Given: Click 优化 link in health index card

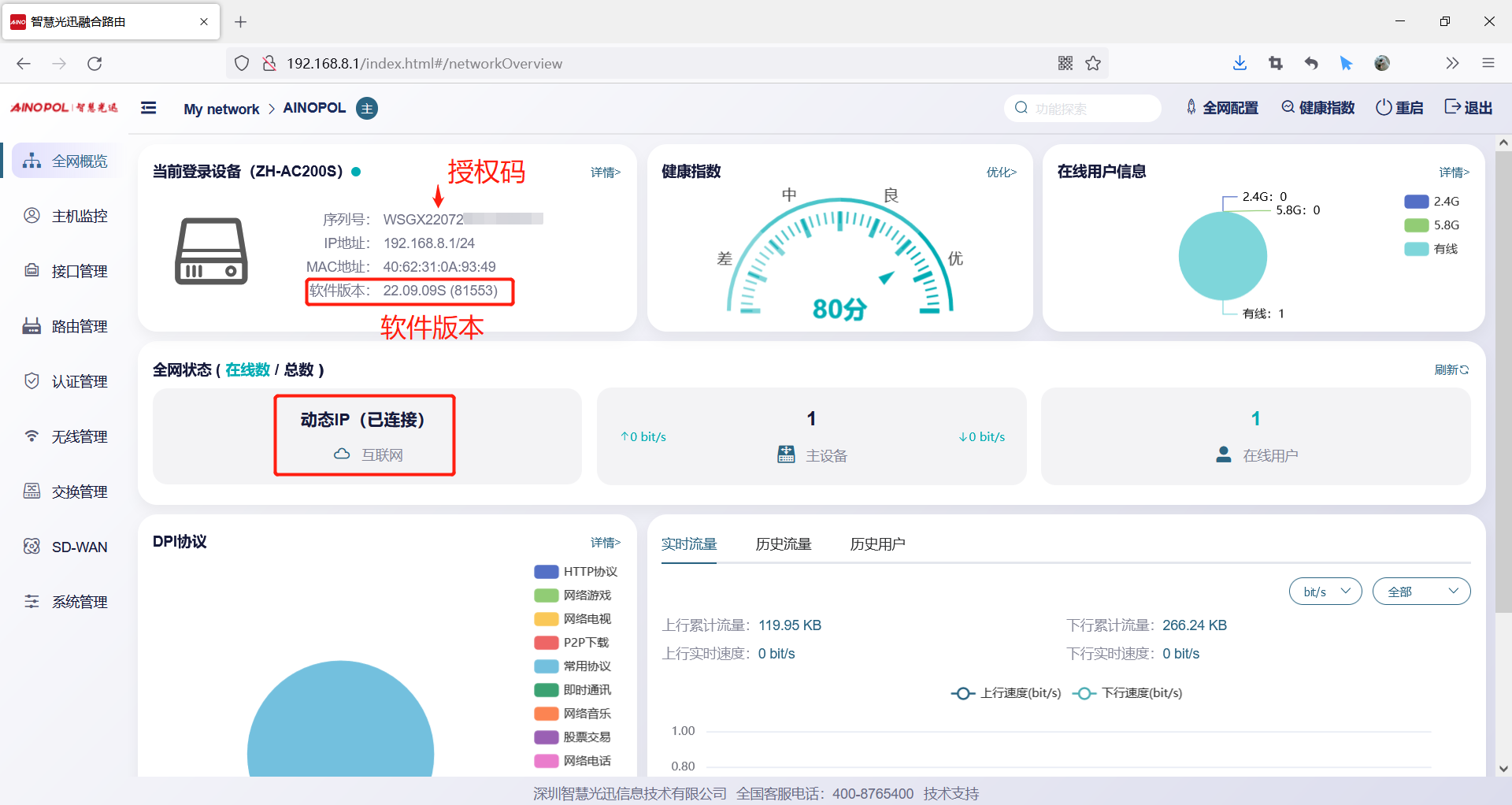Looking at the screenshot, I should coord(1001,172).
